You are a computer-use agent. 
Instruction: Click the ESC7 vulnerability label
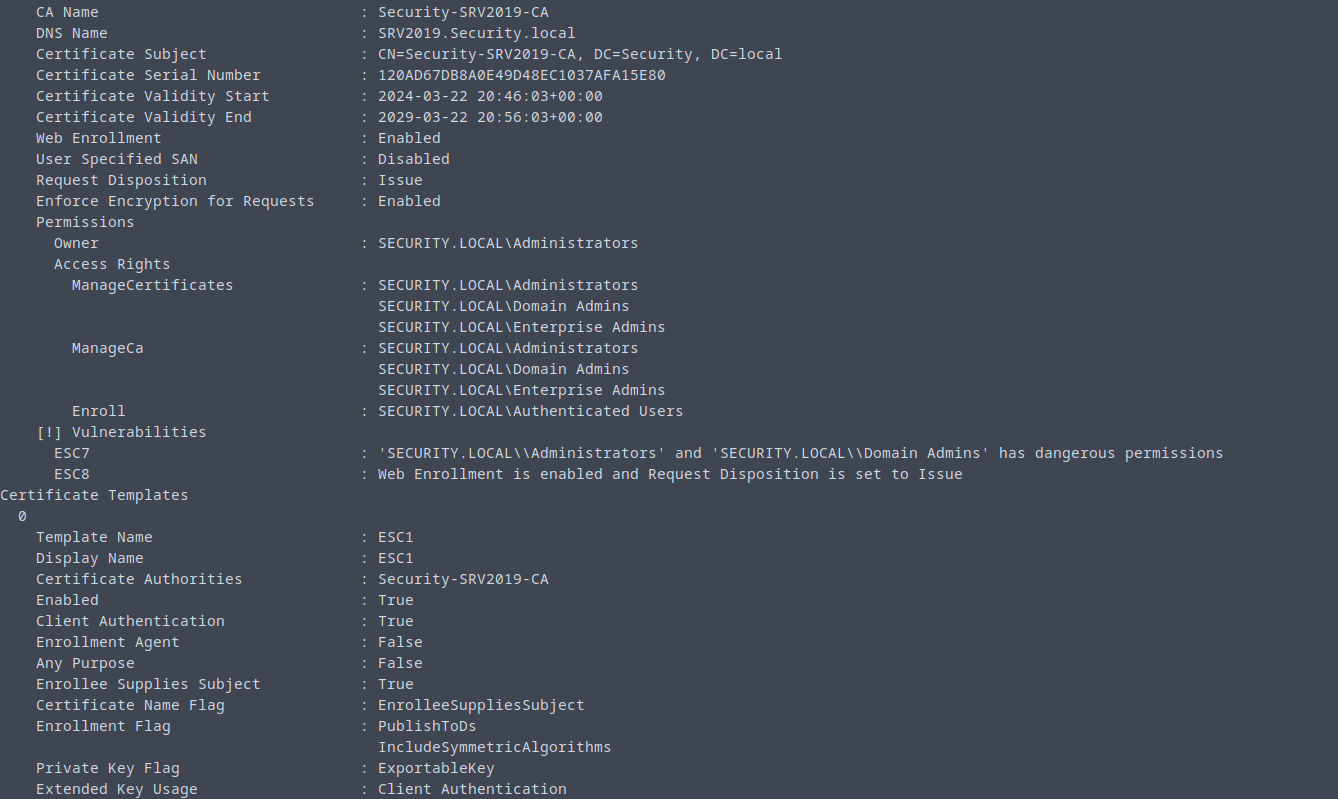click(x=71, y=454)
